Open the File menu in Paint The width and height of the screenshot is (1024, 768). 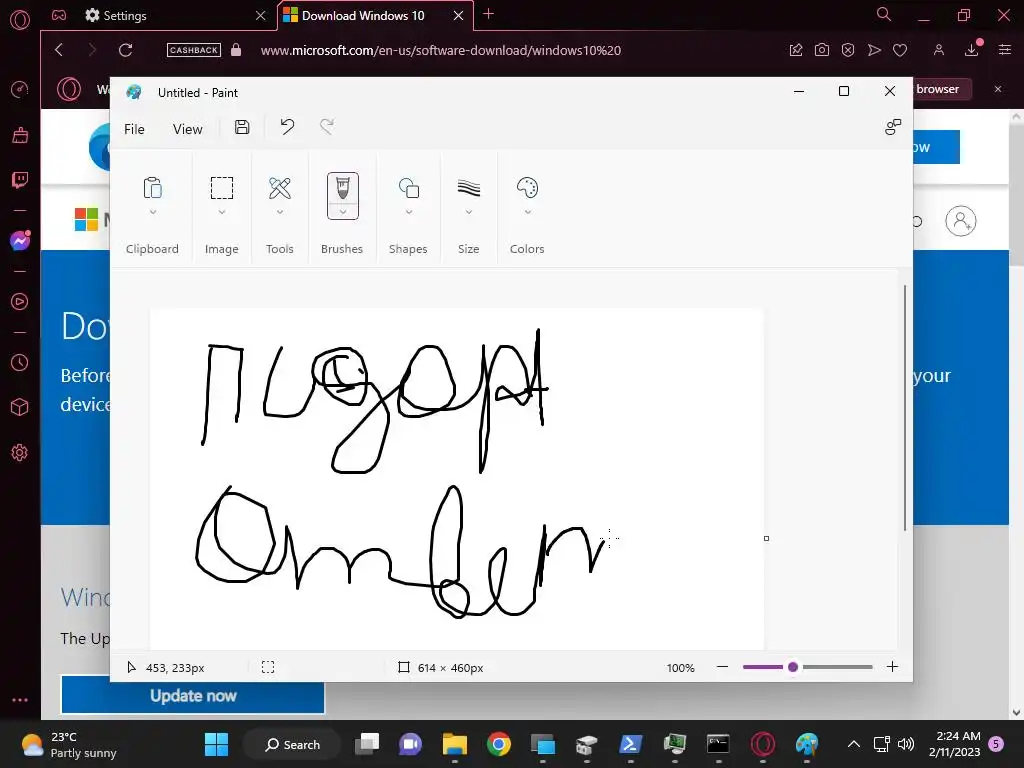(134, 129)
